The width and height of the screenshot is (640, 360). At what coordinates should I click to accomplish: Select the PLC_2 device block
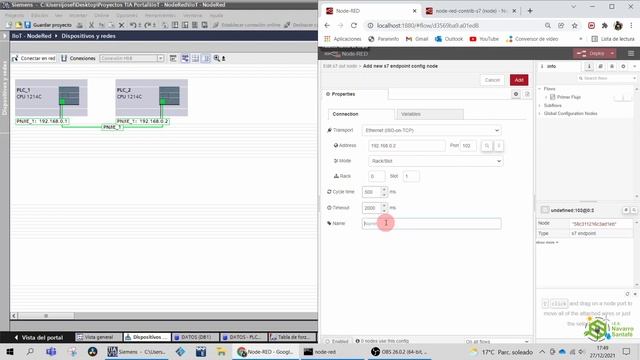(151, 98)
